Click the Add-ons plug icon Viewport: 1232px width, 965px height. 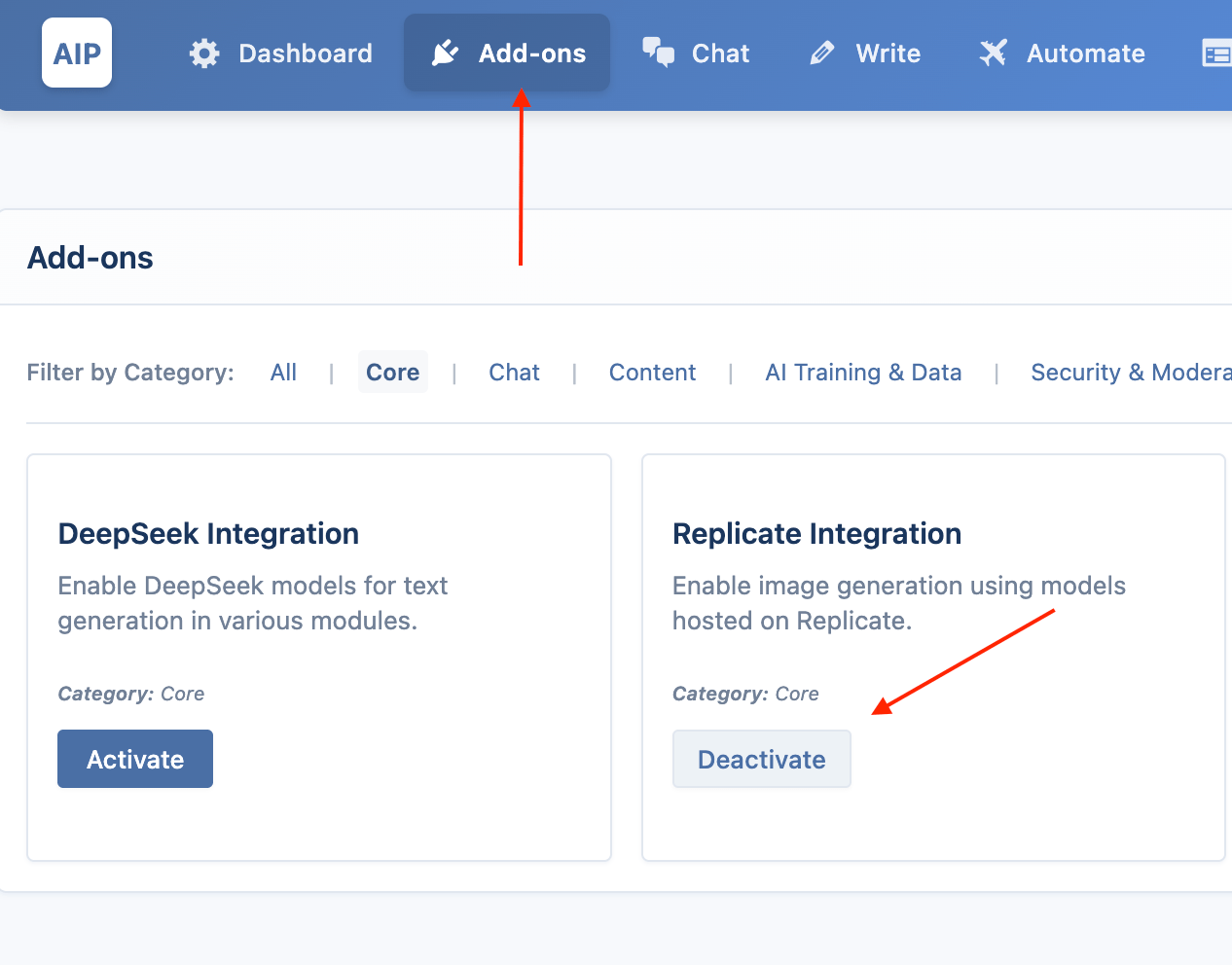tap(445, 54)
